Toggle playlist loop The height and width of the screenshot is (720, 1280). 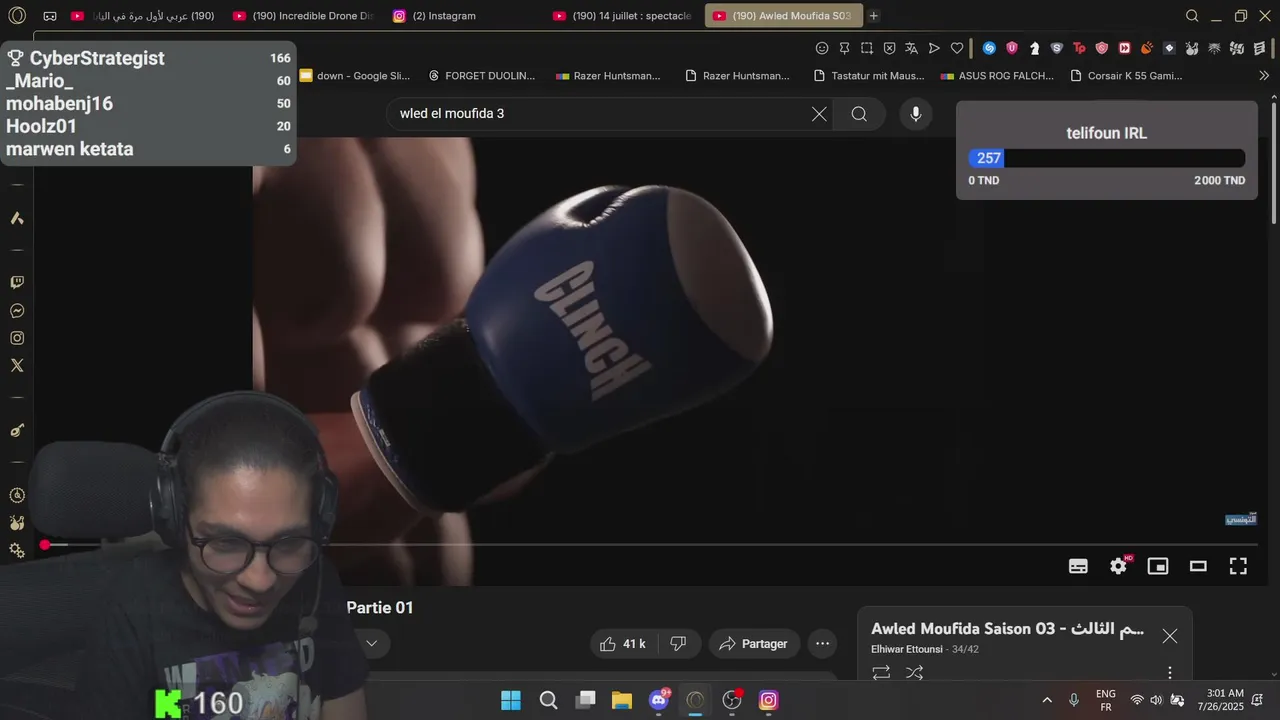pos(881,673)
